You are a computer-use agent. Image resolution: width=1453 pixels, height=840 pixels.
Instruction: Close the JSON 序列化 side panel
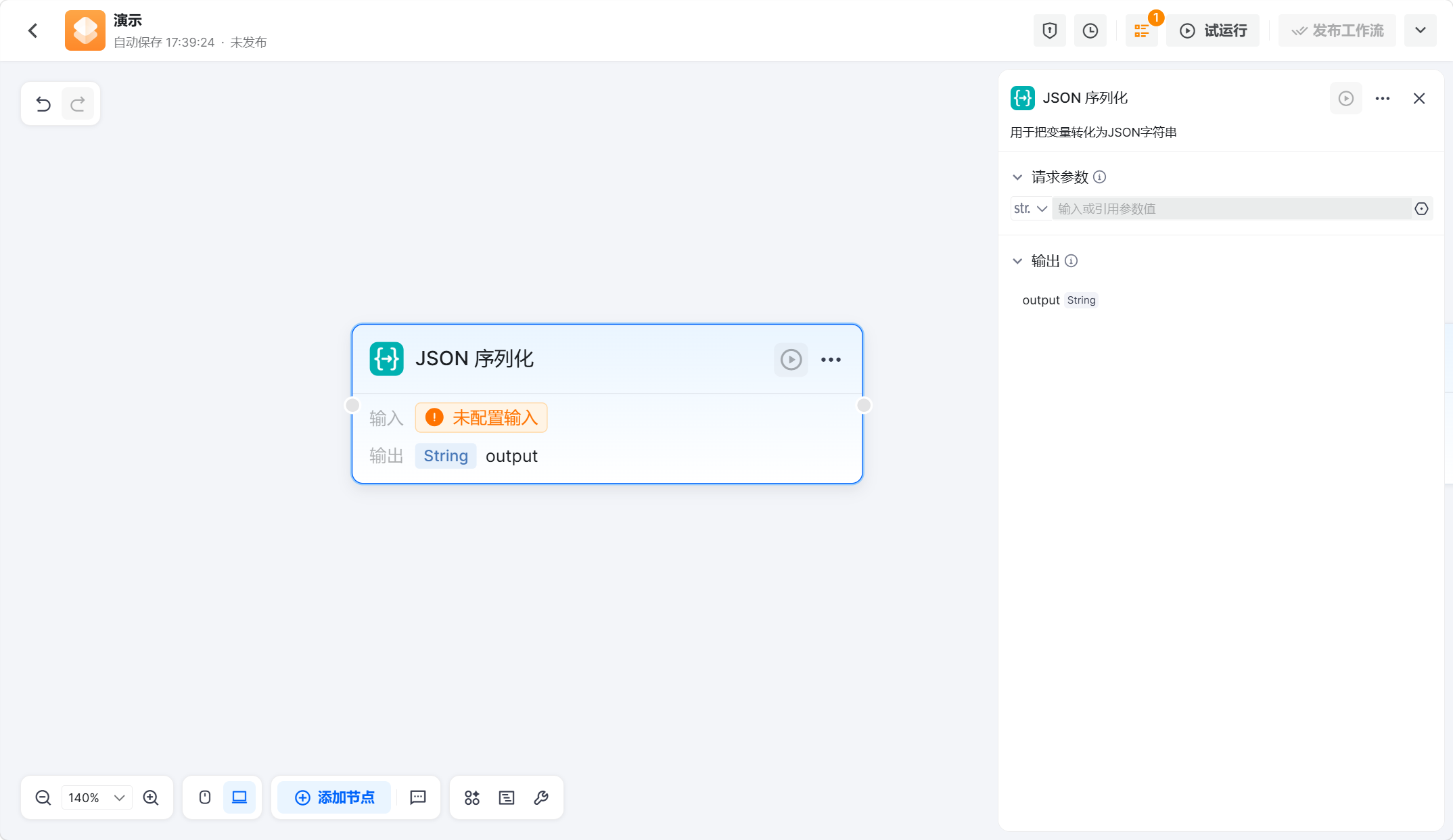(x=1419, y=99)
